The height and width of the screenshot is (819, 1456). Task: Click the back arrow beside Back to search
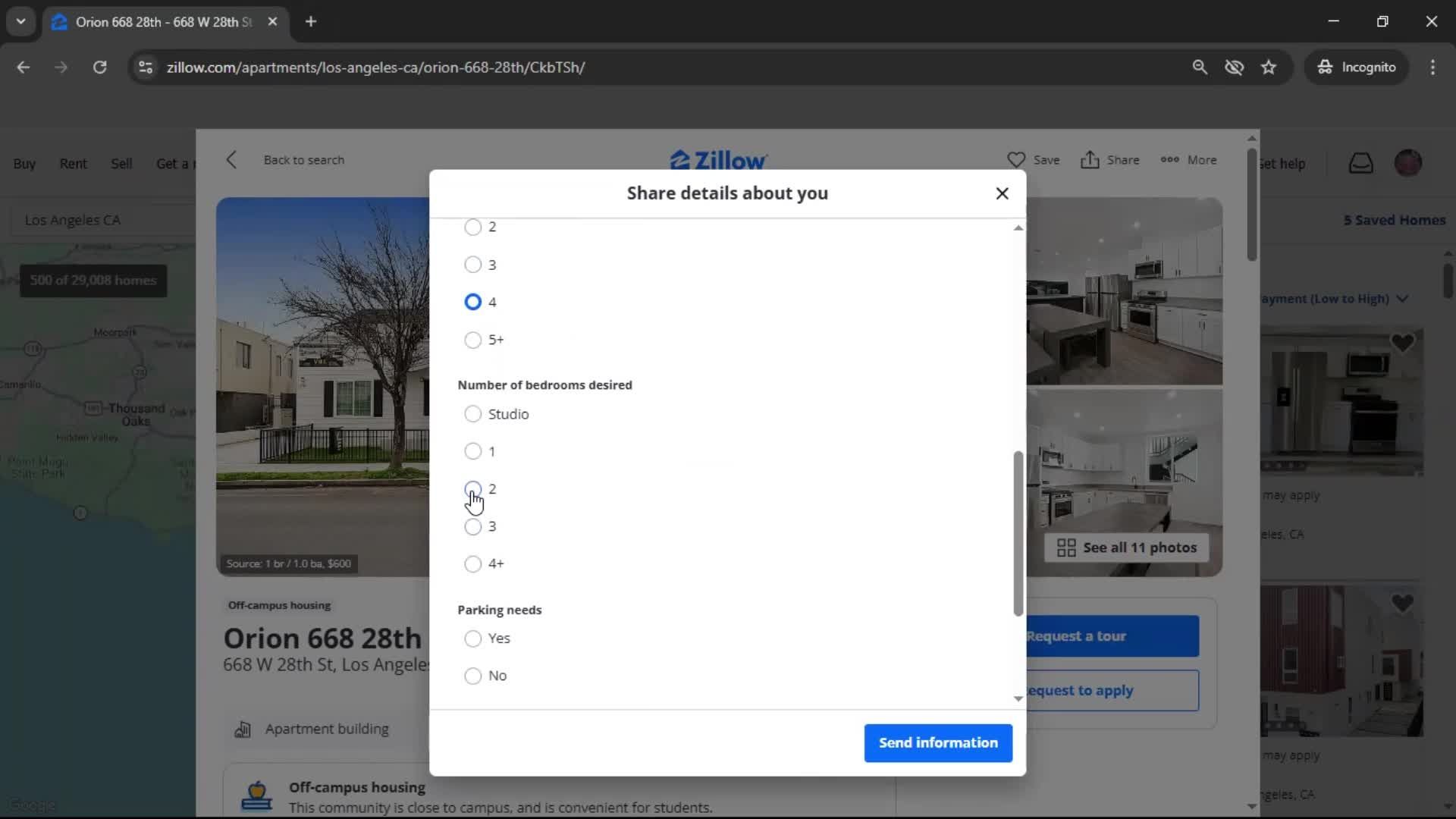[x=232, y=160]
